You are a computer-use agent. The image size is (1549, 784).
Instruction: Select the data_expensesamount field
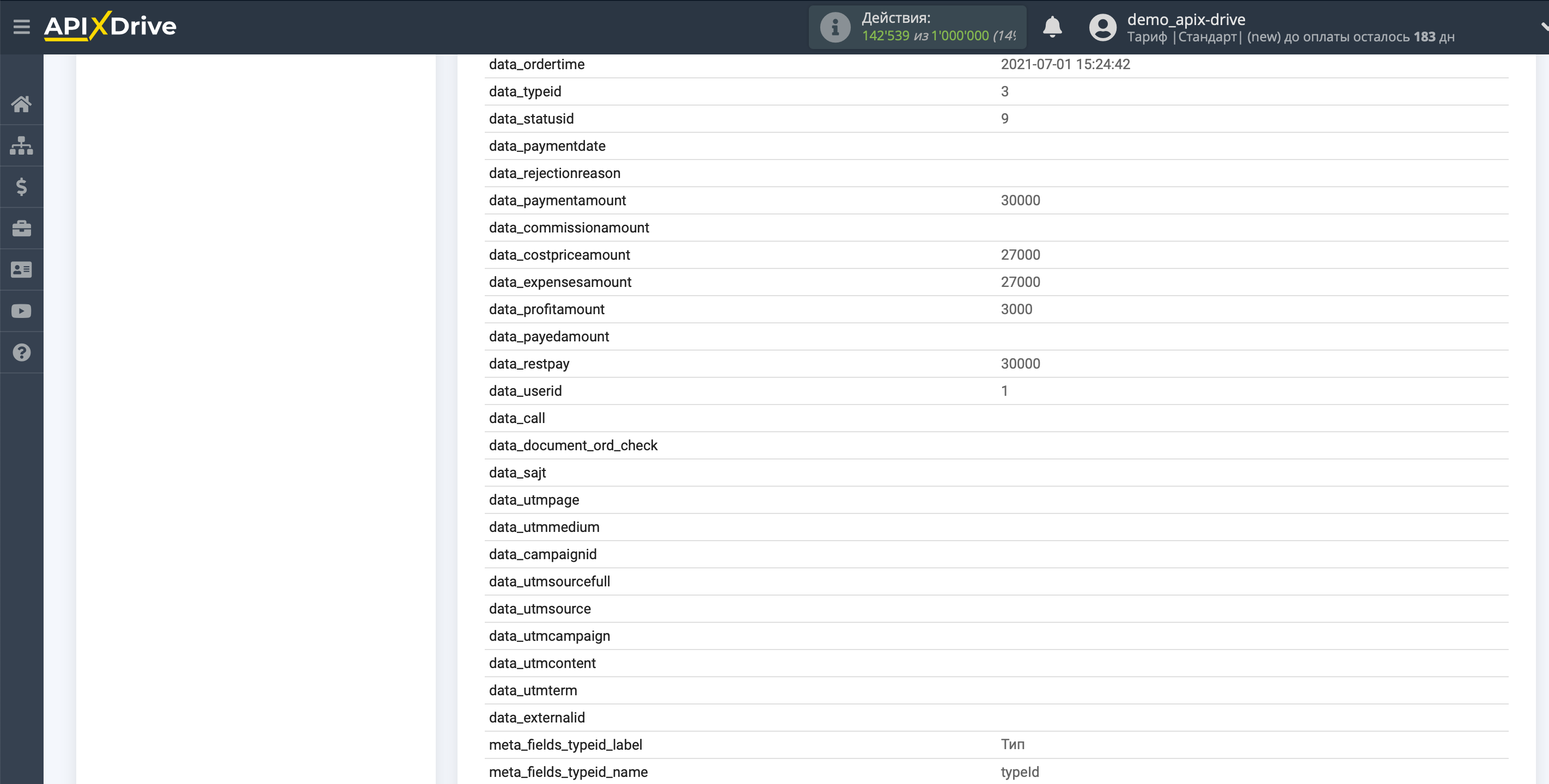pyautogui.click(x=560, y=282)
